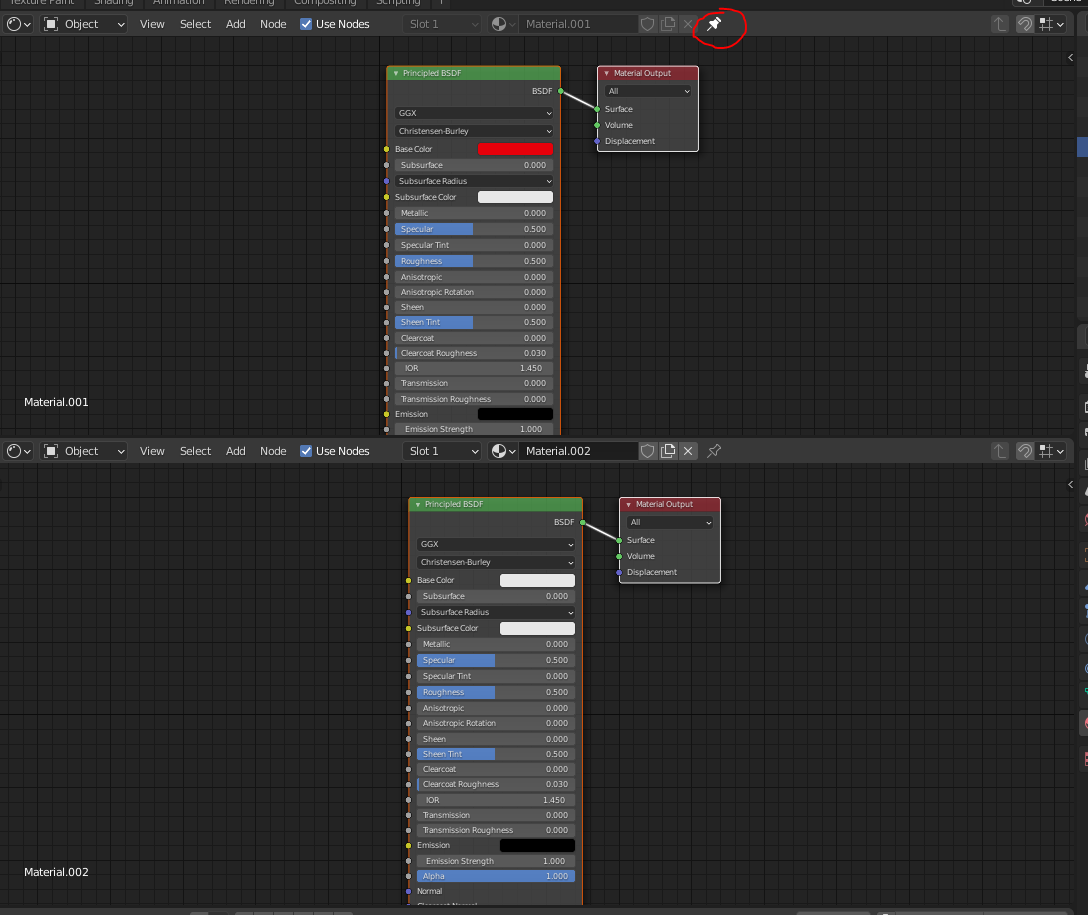Collapse upper Principled BSDF node via triangle
Viewport: 1088px width, 915px height.
point(396,74)
